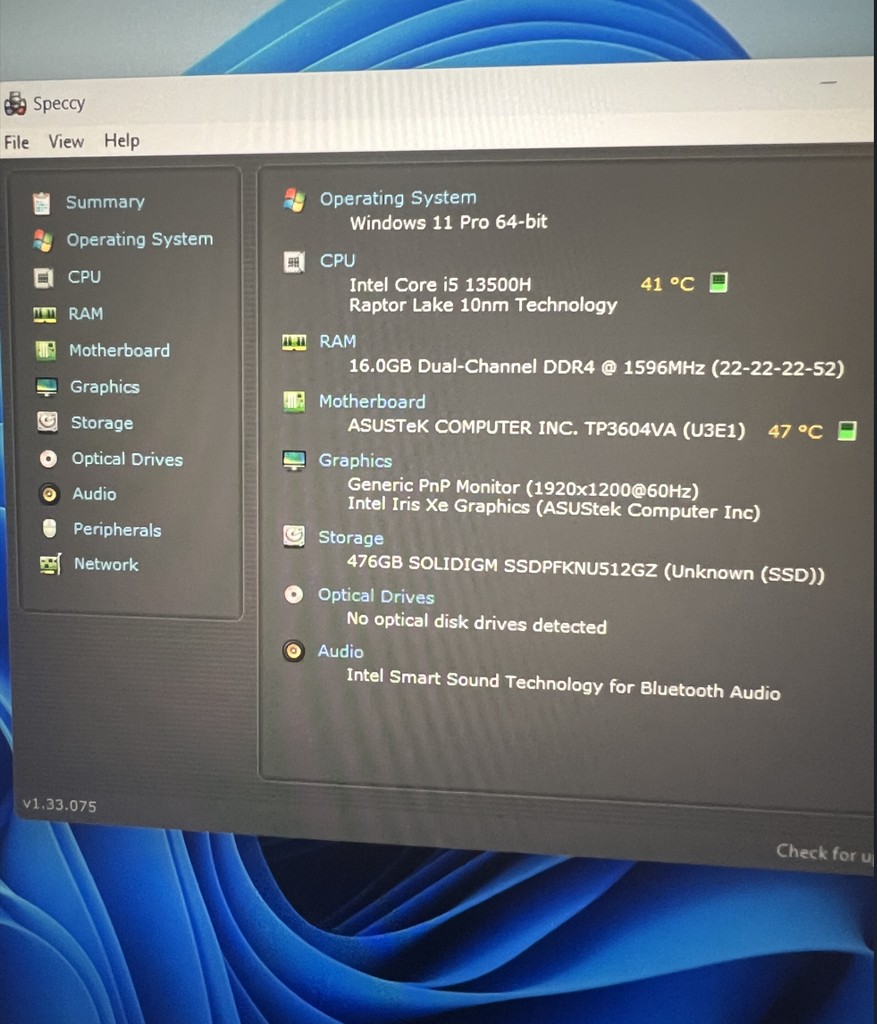This screenshot has height=1024, width=877.
Task: Open Storage section in sidebar
Action: (102, 423)
